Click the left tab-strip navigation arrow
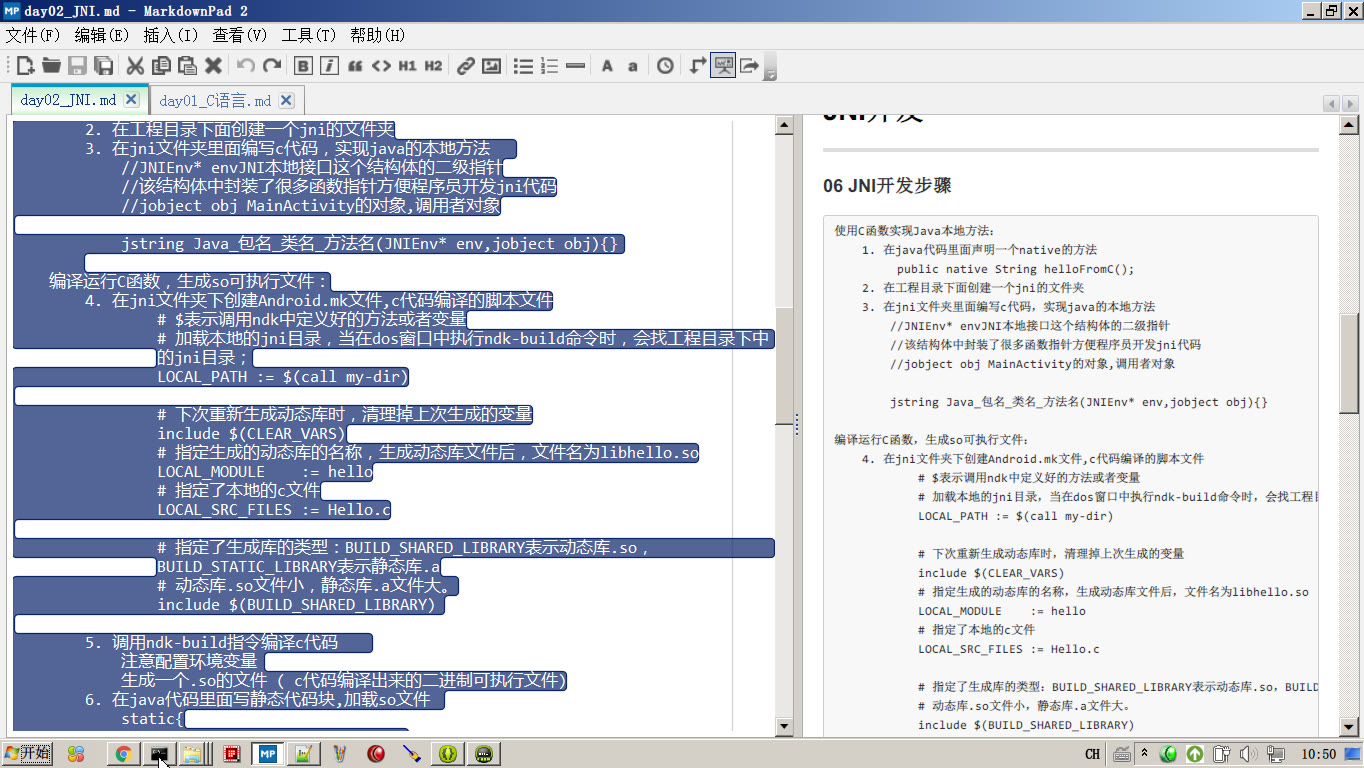The width and height of the screenshot is (1364, 768). [1331, 104]
